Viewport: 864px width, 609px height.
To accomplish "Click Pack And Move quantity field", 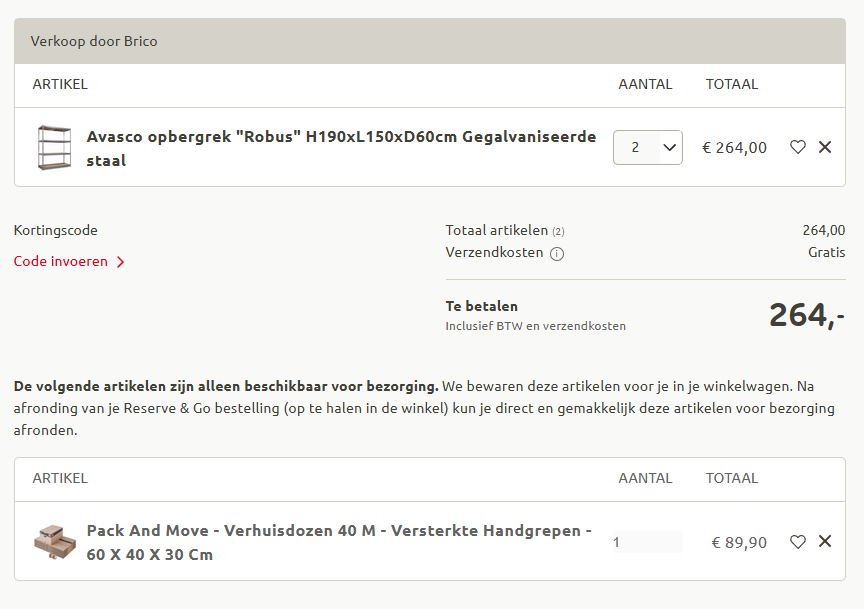I will (647, 542).
